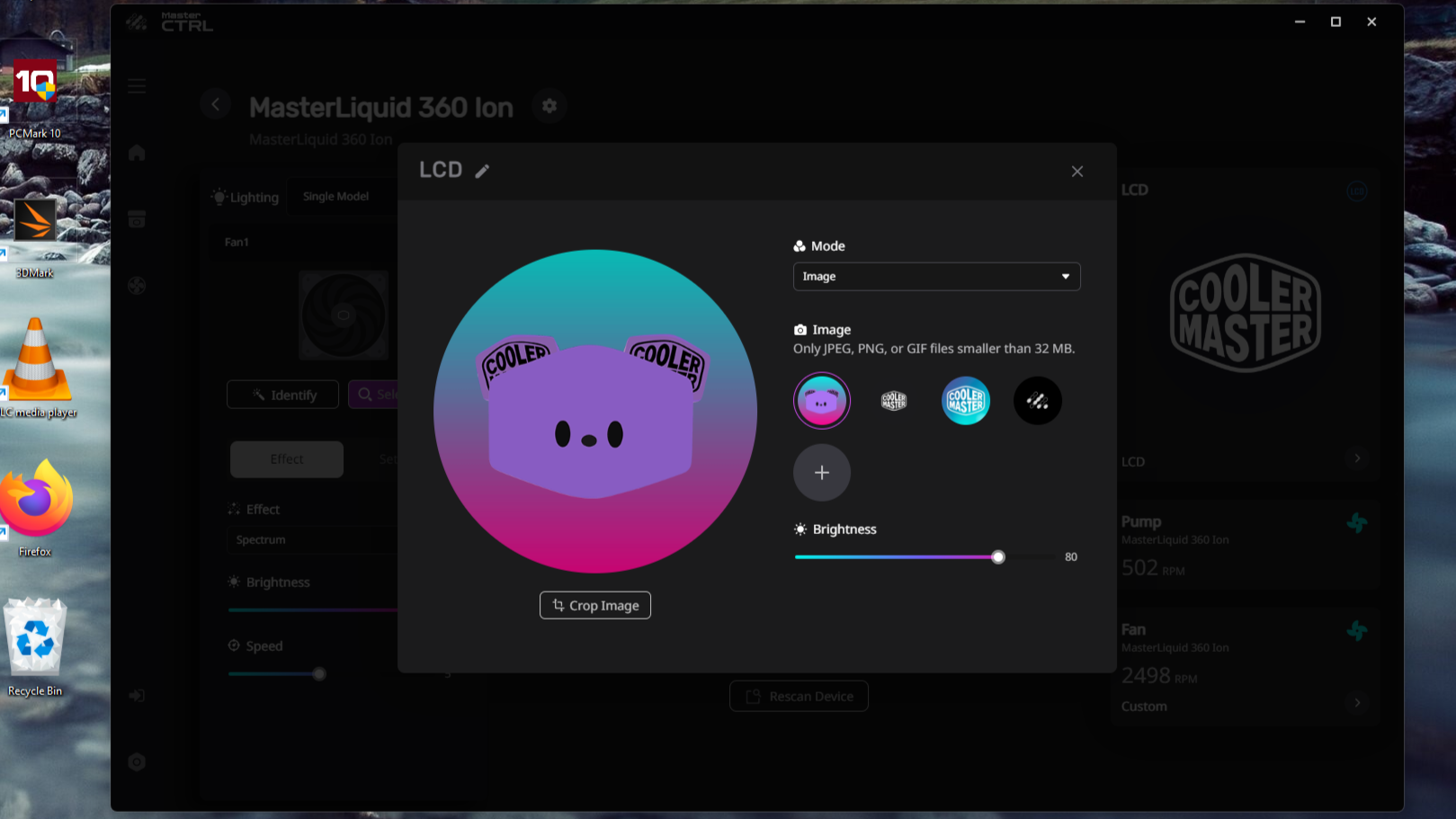Launch VLC media player shortcut
1456x819 pixels.
click(x=36, y=369)
